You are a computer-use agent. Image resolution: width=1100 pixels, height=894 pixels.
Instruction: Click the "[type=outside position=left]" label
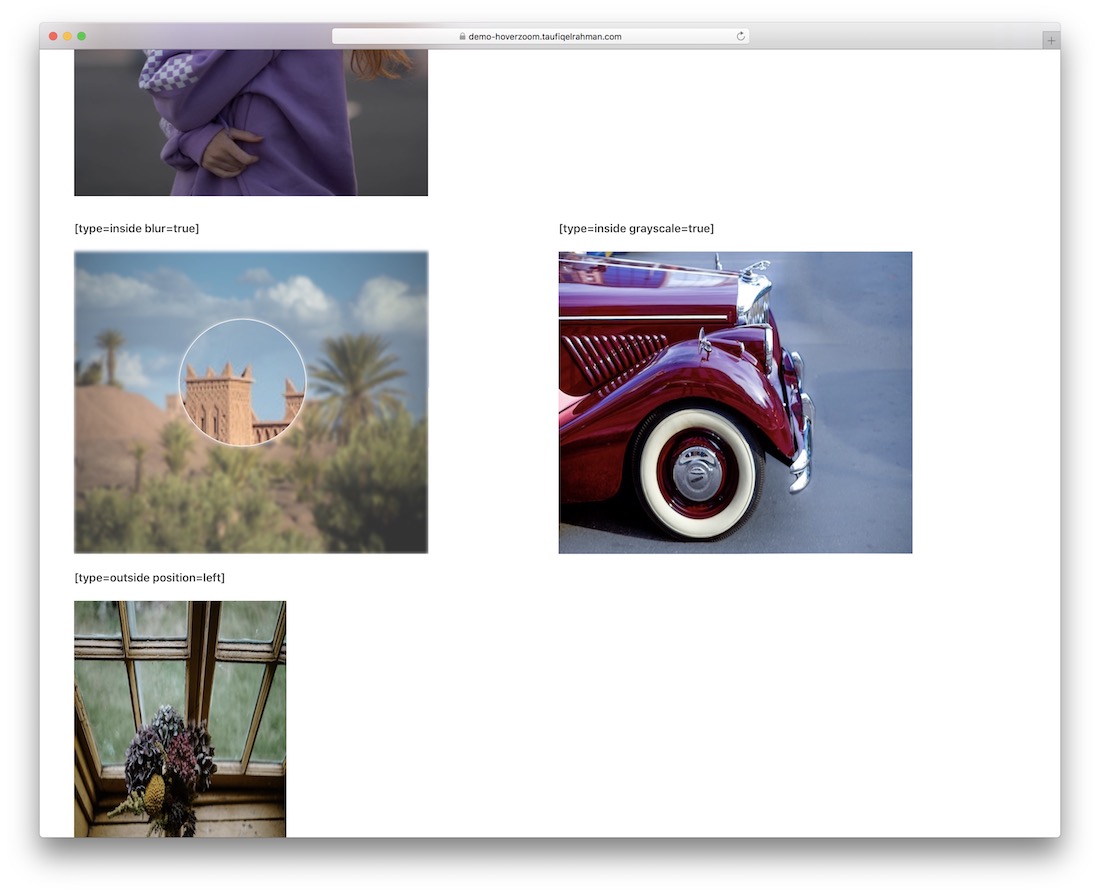[x=150, y=577]
